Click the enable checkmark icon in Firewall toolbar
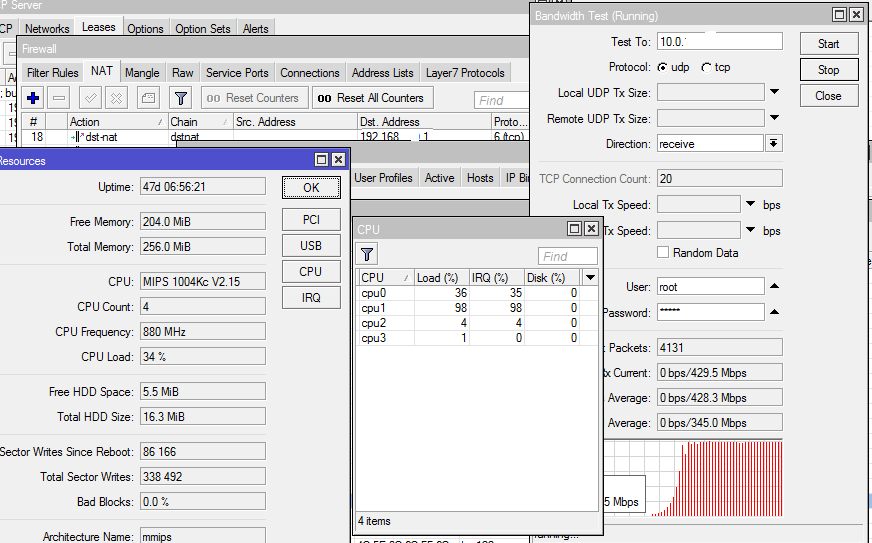The width and height of the screenshot is (872, 543). (x=90, y=98)
